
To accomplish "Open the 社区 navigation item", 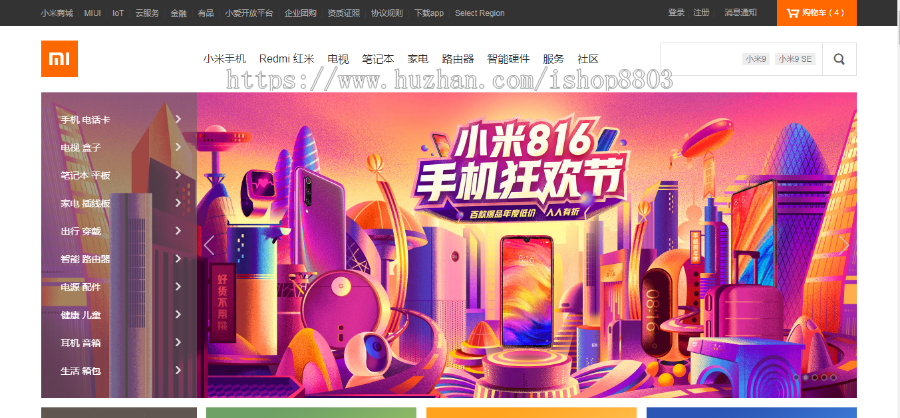I will pyautogui.click(x=588, y=59).
